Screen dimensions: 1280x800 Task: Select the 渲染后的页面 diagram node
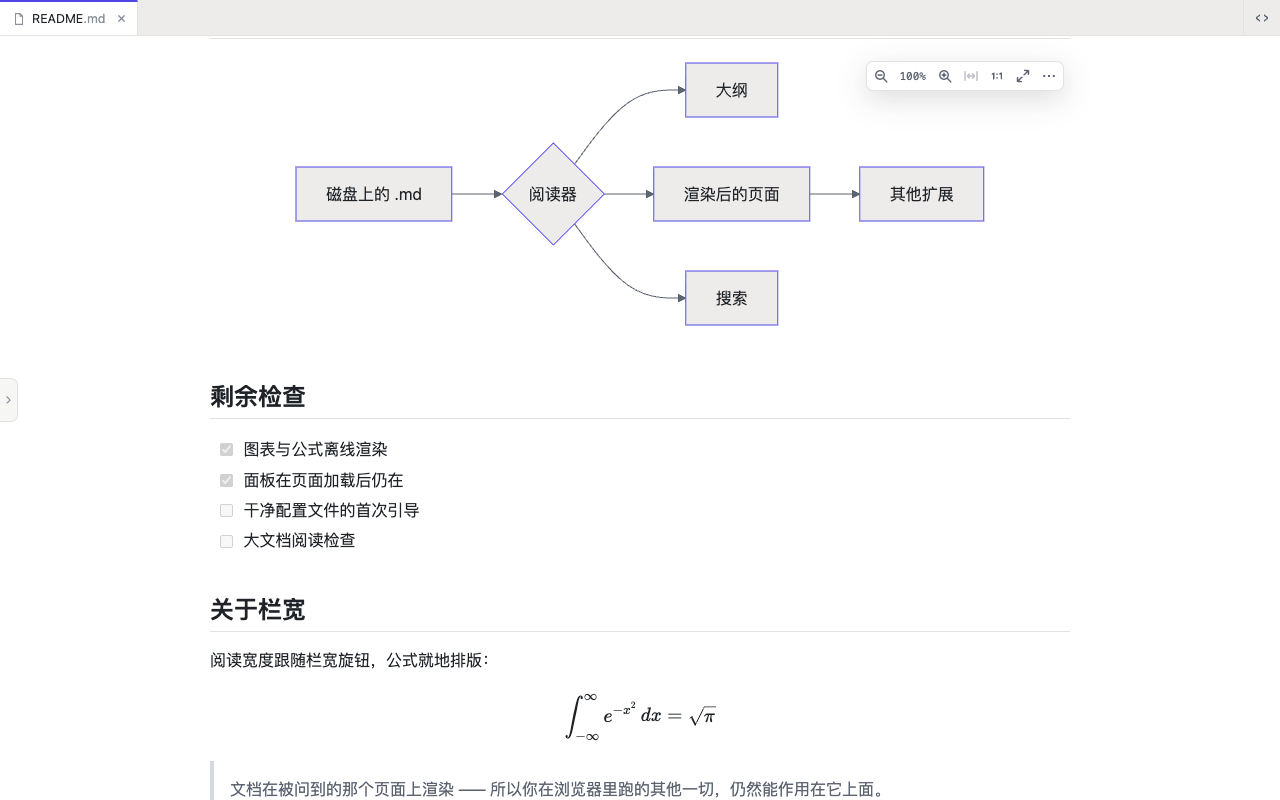point(732,194)
